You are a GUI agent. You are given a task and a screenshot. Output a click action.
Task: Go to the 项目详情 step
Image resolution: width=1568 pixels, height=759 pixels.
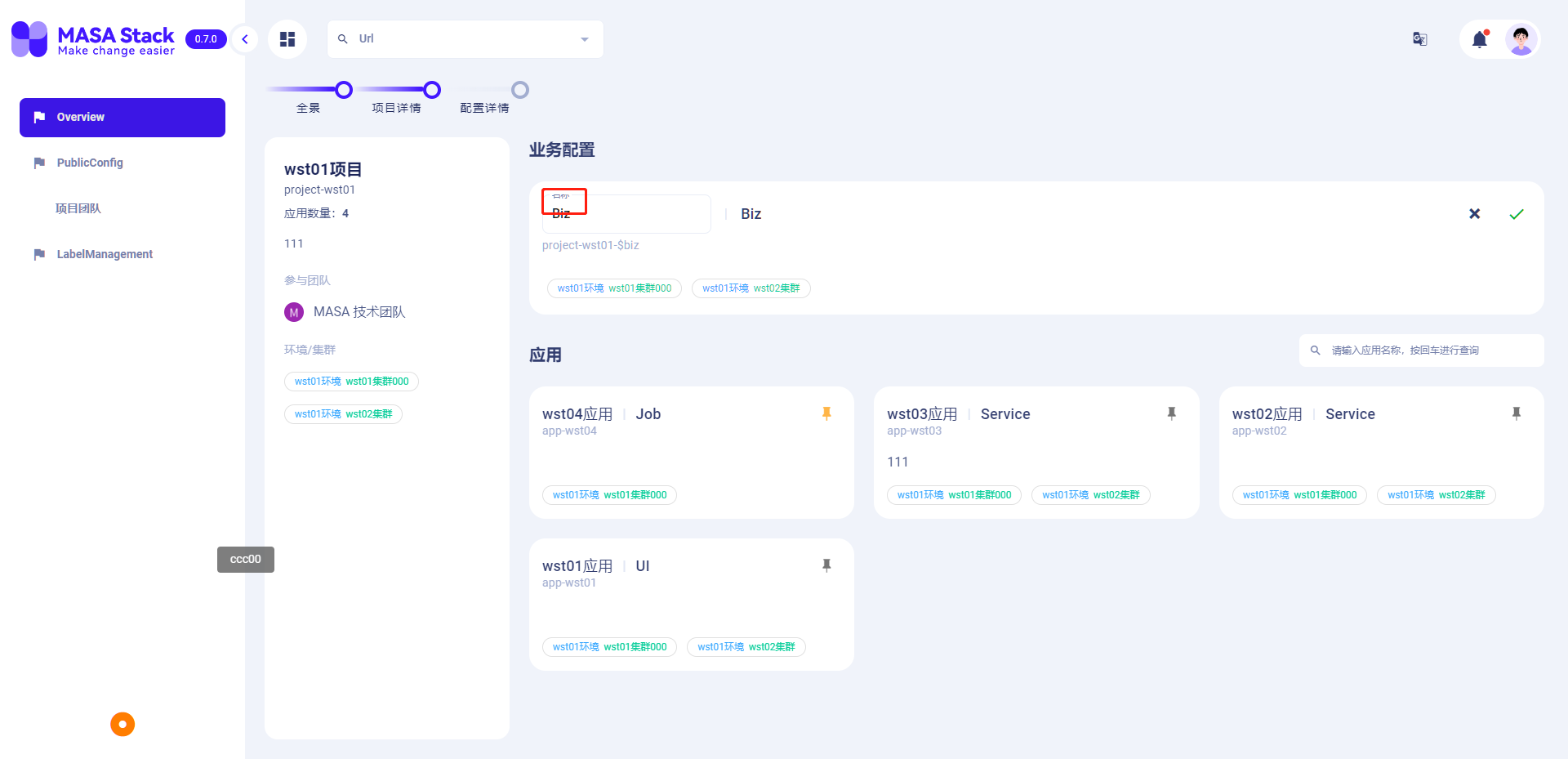coord(432,90)
